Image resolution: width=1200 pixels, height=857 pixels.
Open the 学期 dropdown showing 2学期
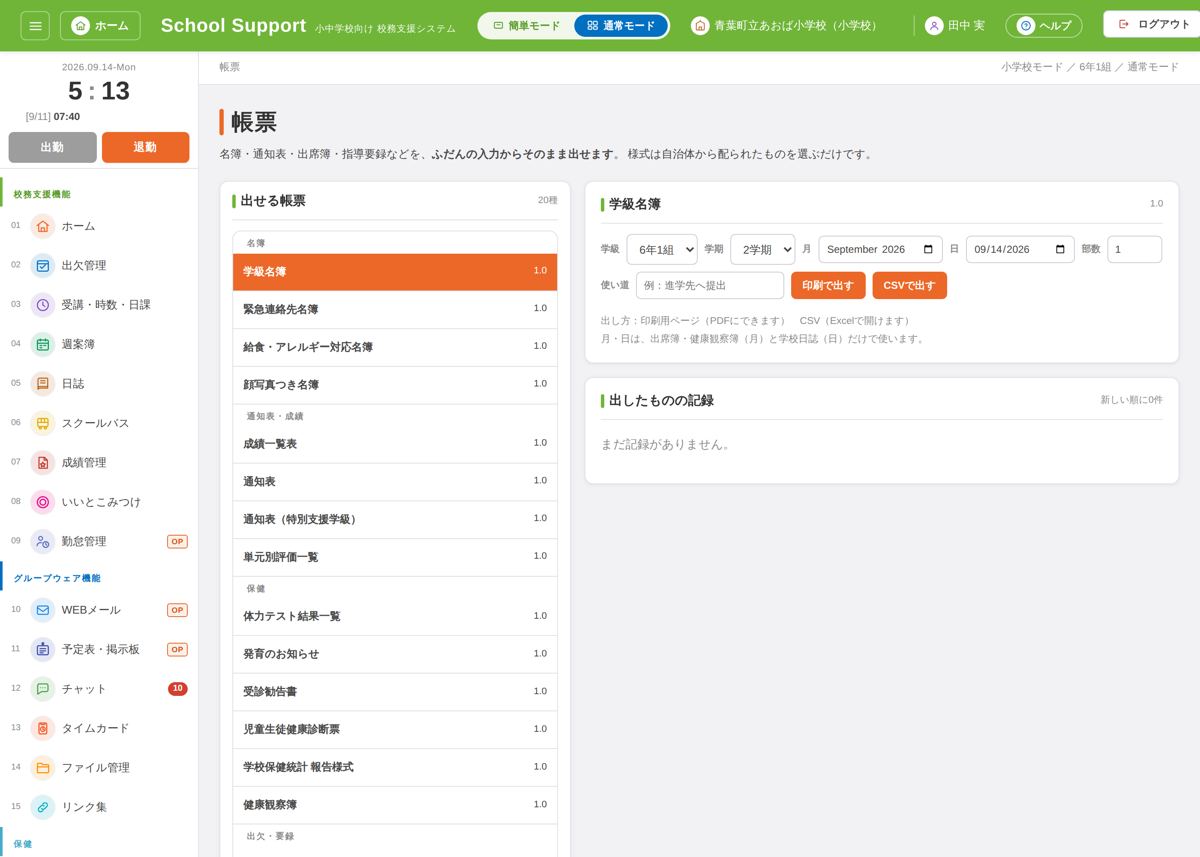tap(763, 249)
